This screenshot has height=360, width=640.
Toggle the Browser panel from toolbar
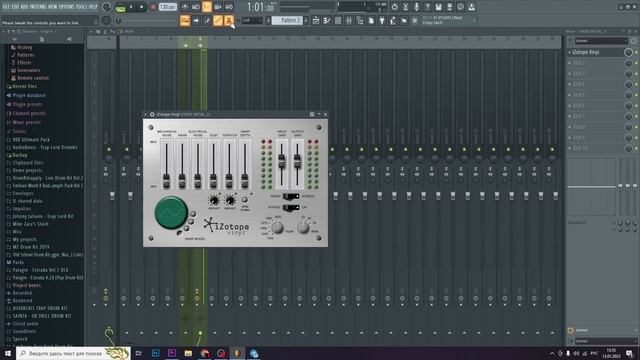click(360, 20)
